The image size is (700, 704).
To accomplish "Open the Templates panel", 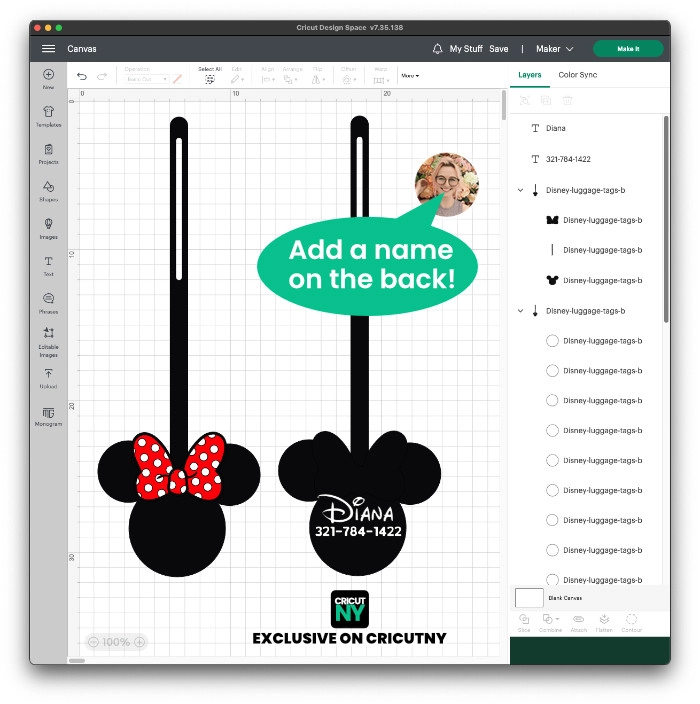I will (48, 116).
